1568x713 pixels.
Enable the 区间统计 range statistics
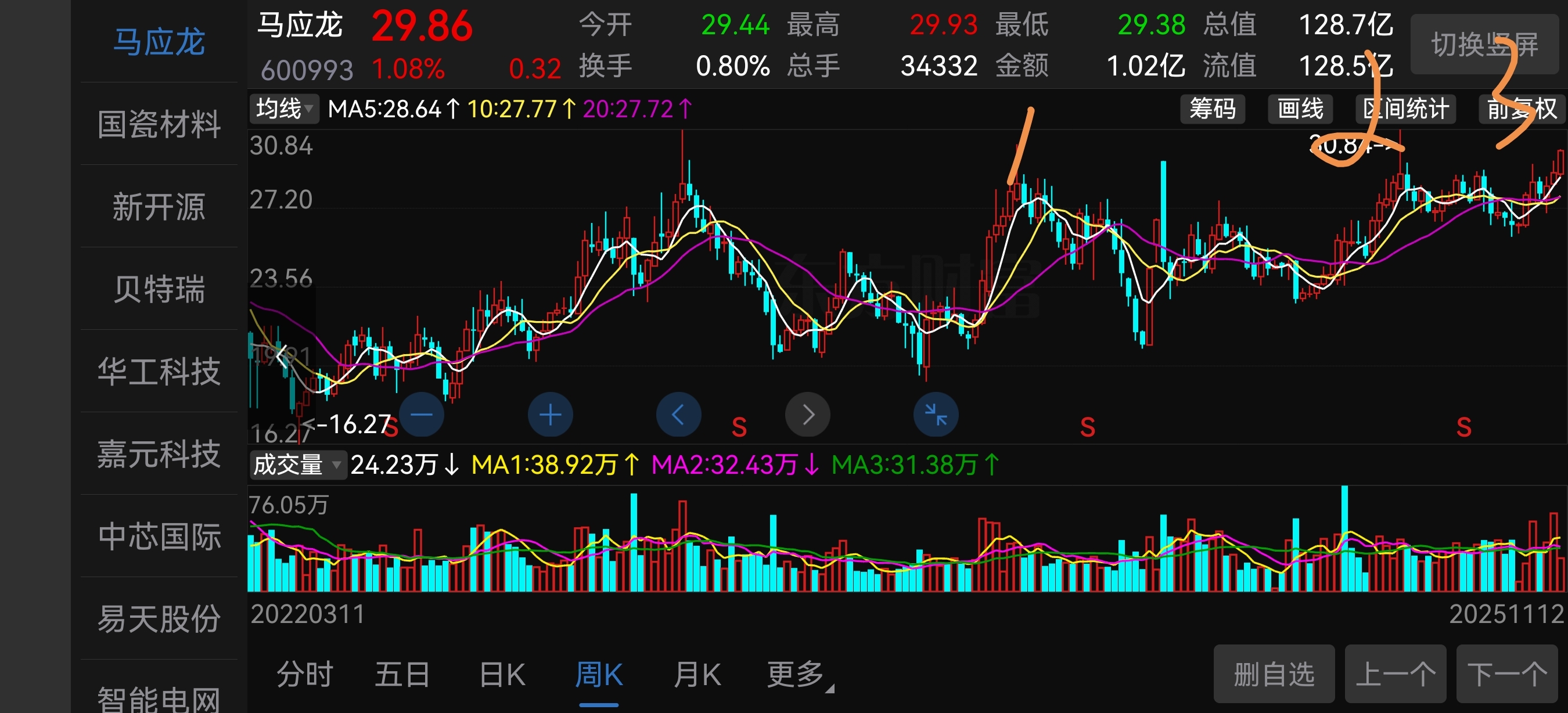click(1405, 110)
